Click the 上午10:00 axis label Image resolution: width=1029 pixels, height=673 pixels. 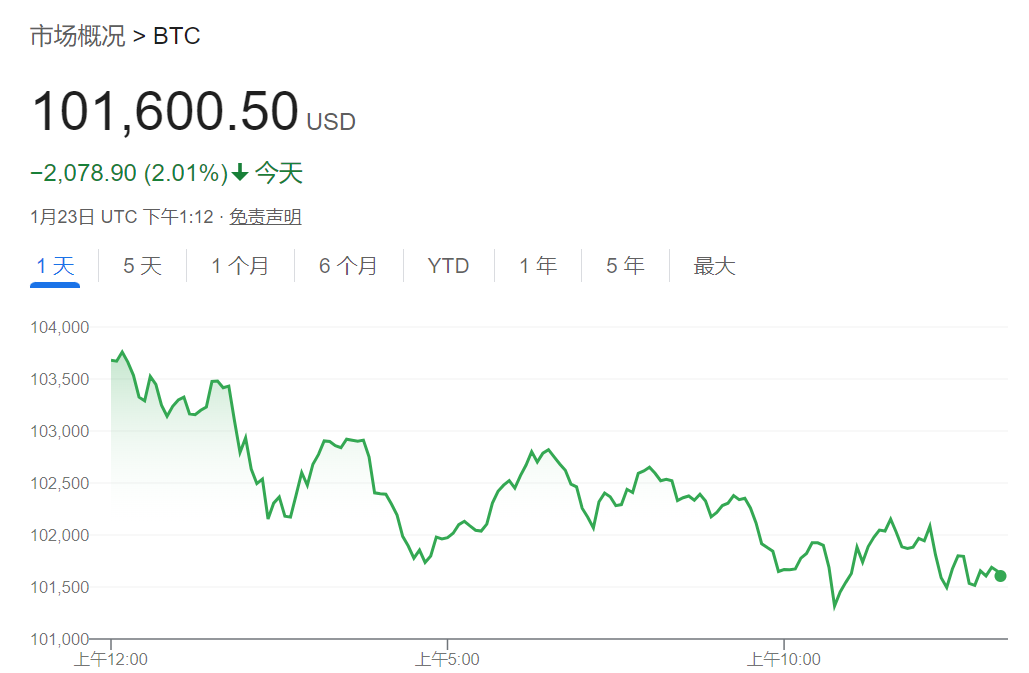[x=784, y=659]
